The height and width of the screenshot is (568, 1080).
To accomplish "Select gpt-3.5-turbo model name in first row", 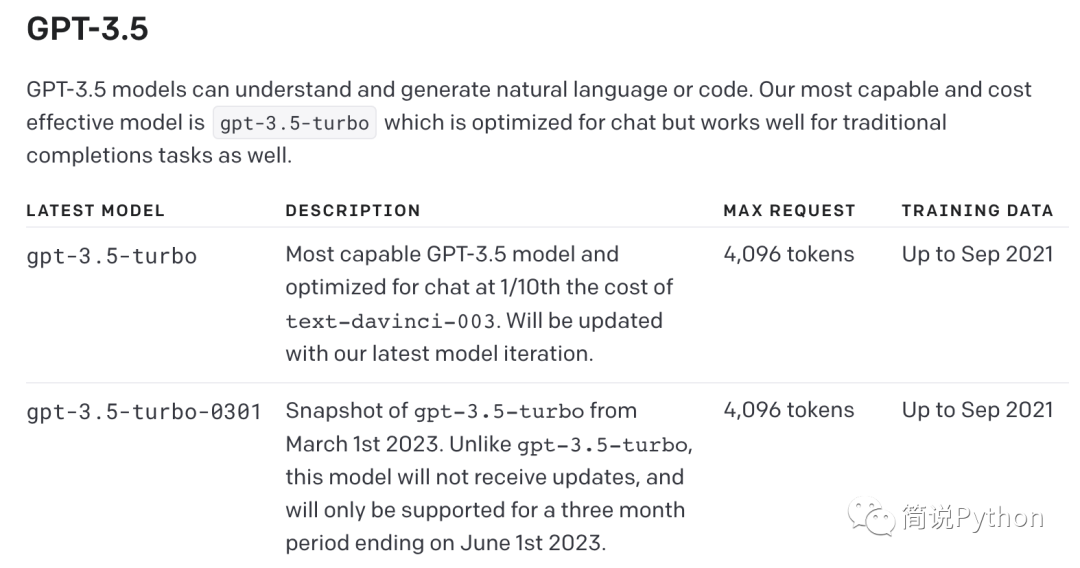I will coord(112,256).
